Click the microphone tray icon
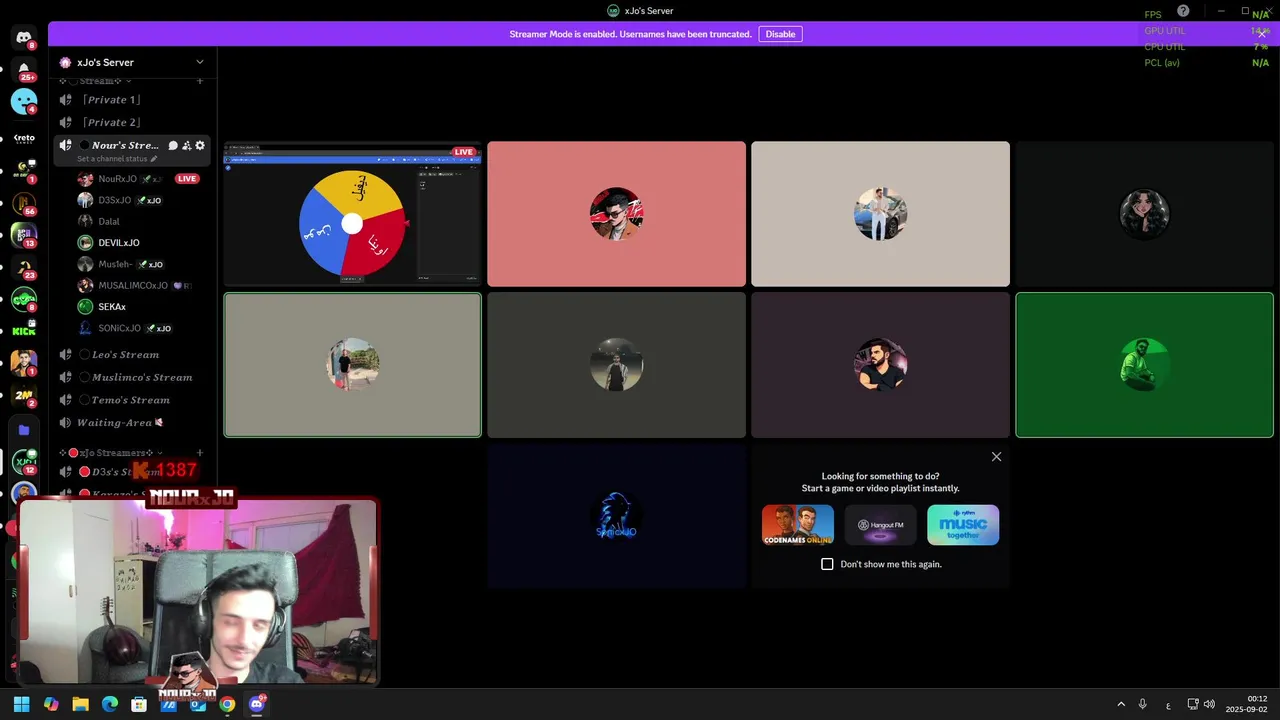The height and width of the screenshot is (720, 1280). point(1142,704)
